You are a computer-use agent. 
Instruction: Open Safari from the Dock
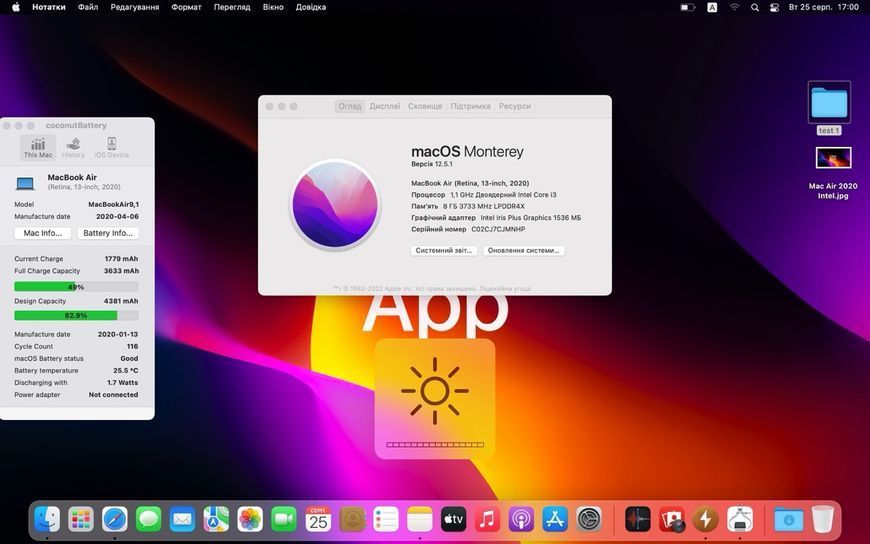point(115,520)
